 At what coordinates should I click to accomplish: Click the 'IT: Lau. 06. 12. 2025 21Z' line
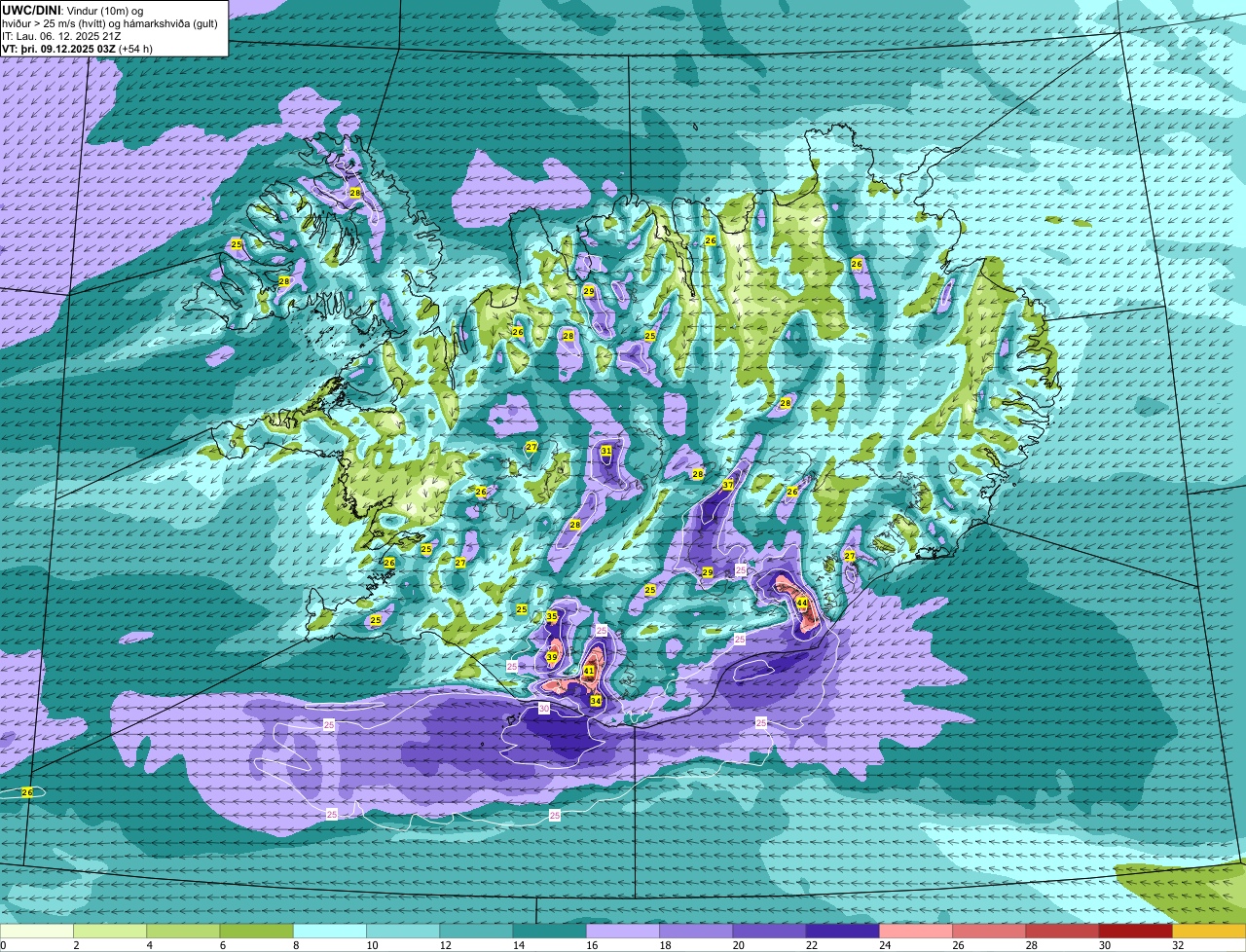(x=61, y=36)
